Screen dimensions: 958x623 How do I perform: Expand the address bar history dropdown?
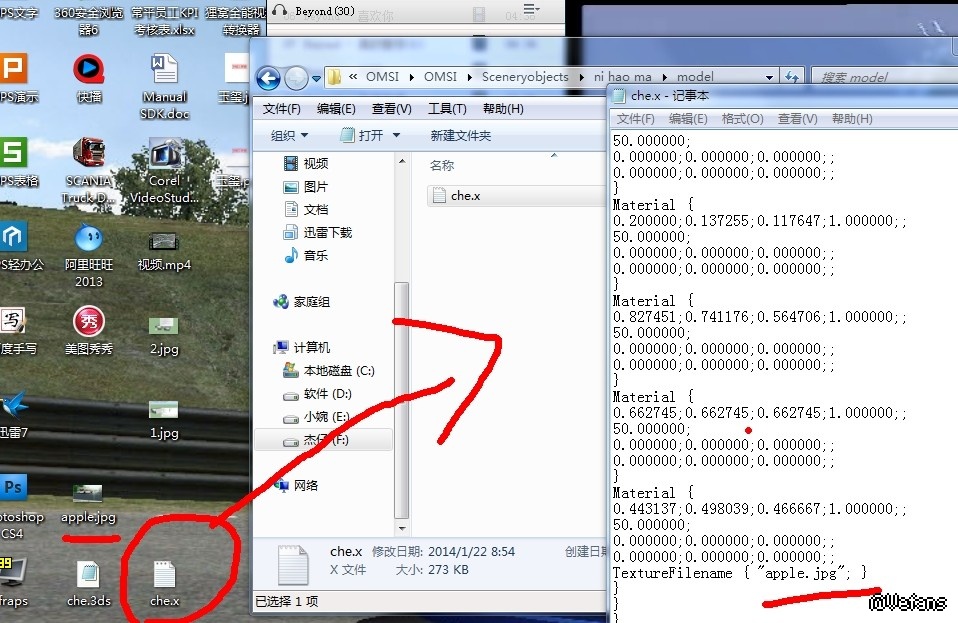[769, 77]
